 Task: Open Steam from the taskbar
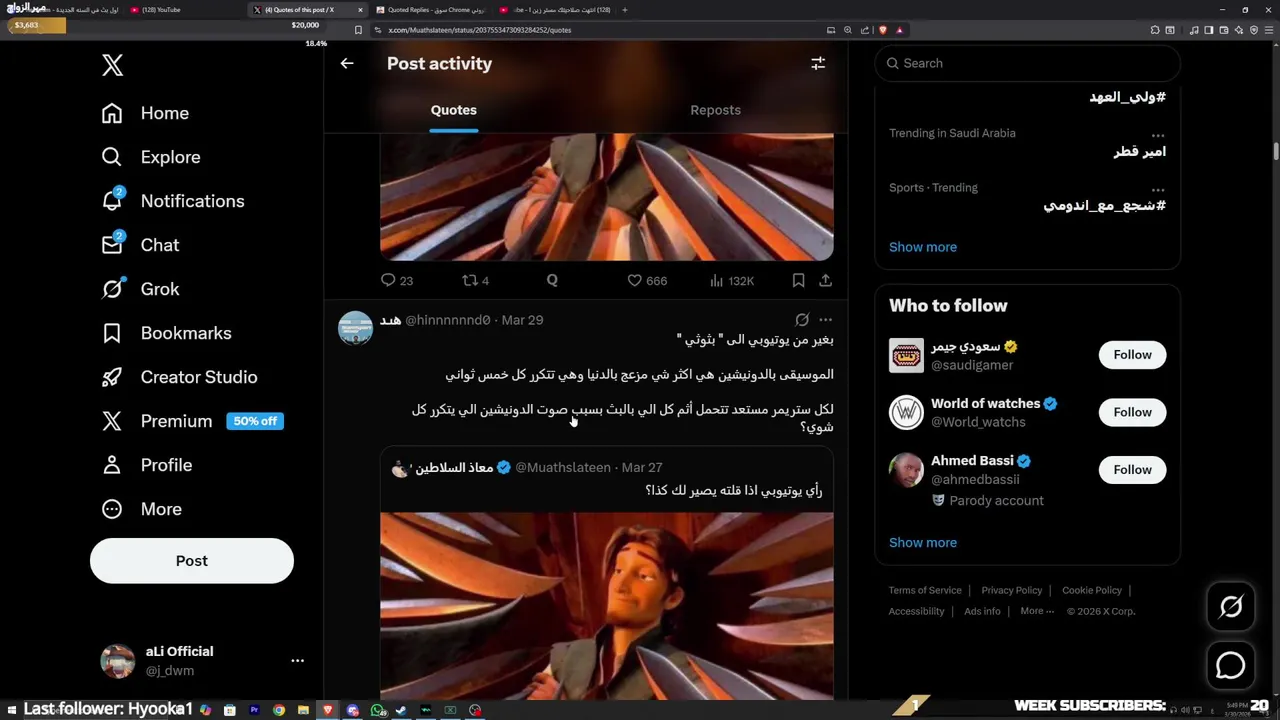point(401,710)
